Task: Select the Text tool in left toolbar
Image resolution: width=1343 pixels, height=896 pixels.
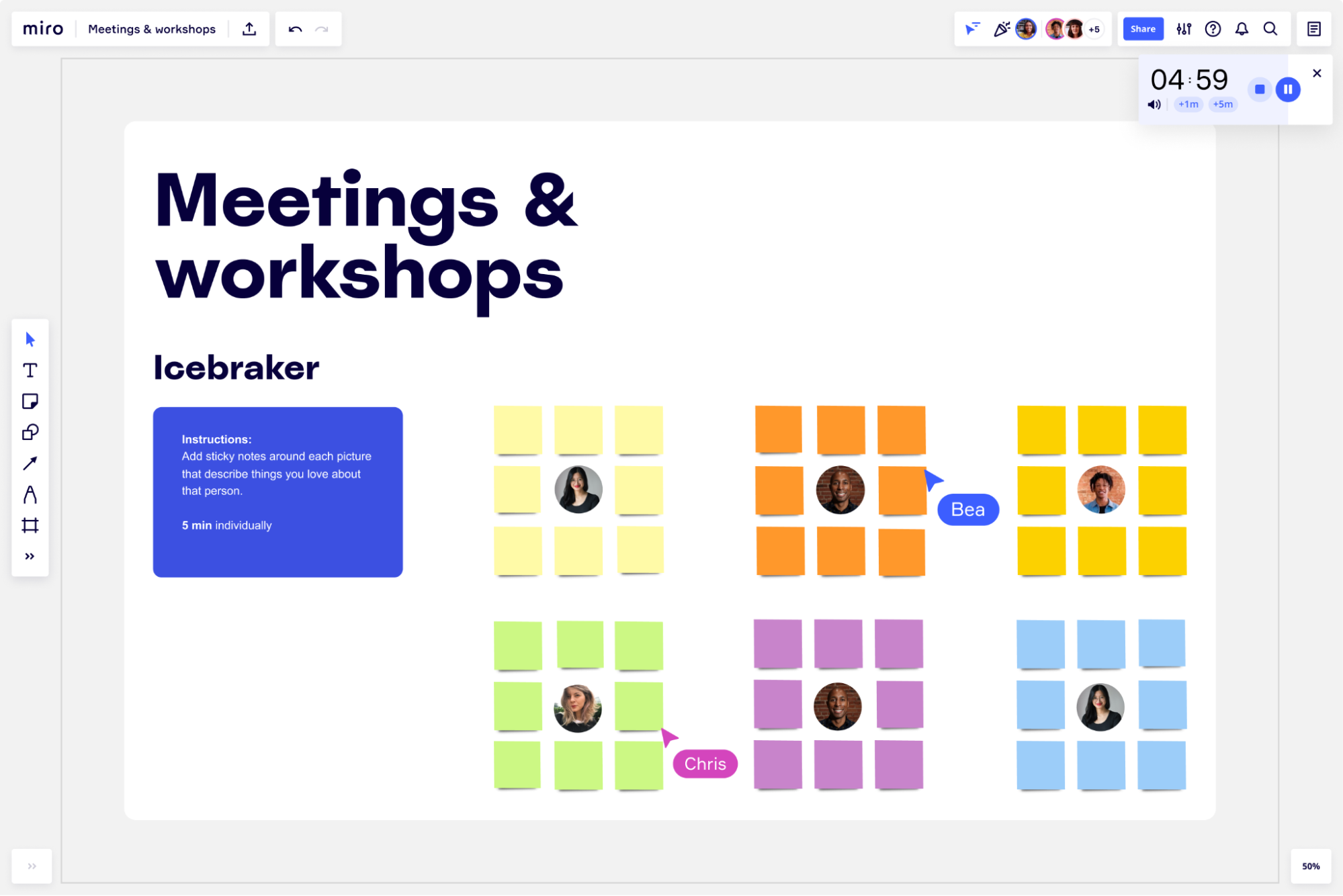Action: (30, 371)
